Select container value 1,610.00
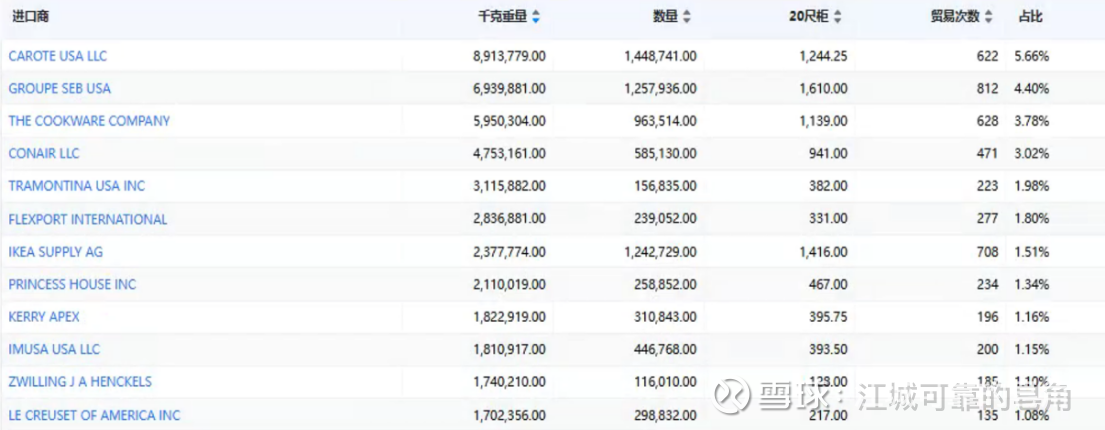1105x430 pixels. 823,89
